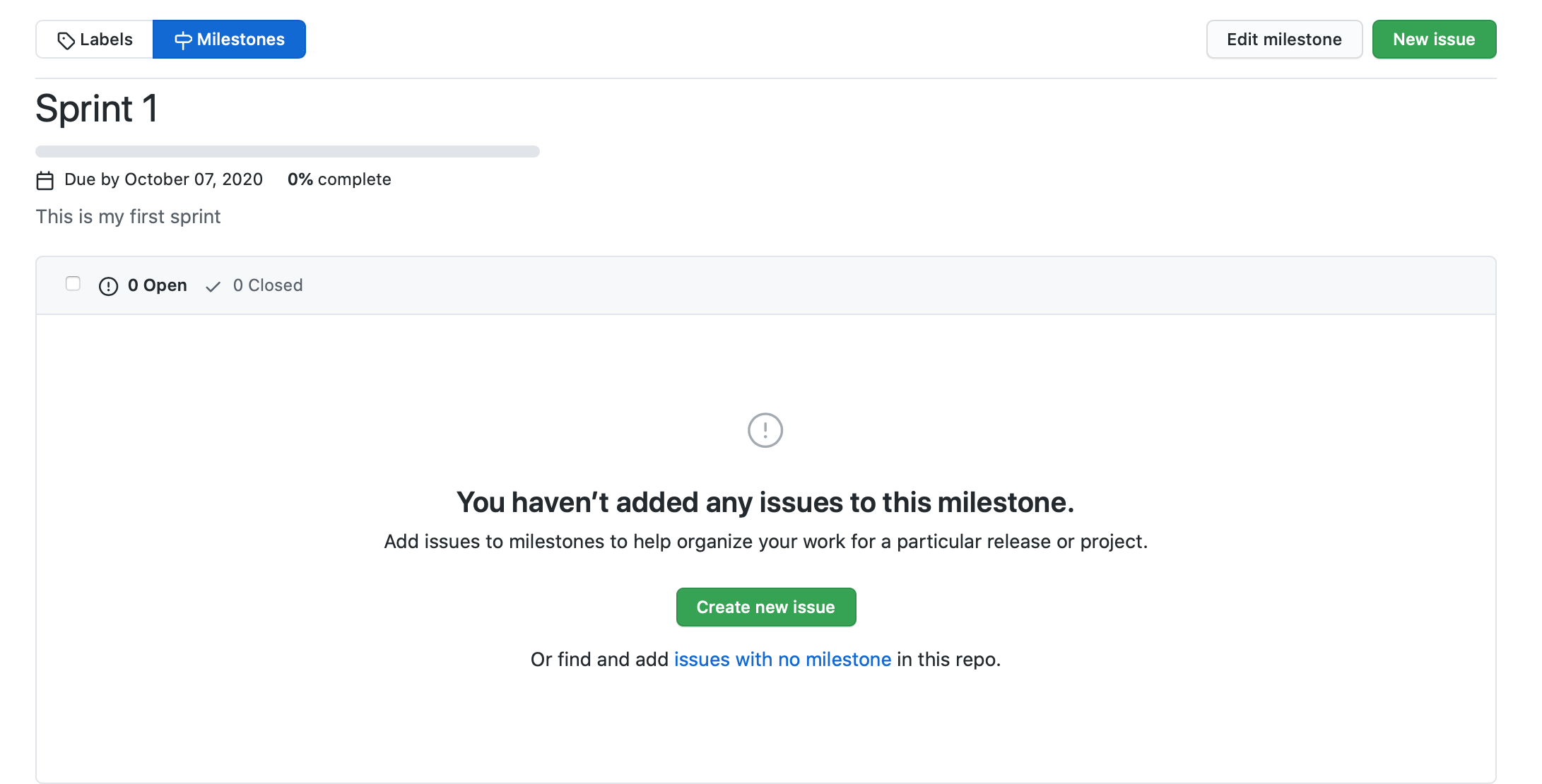Viewport: 1542px width, 784px height.
Task: Open the Edit milestone button
Action: 1284,40
